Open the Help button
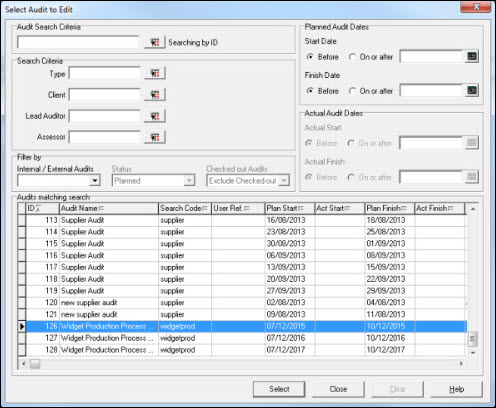Image resolution: width=496 pixels, height=408 pixels. (x=456, y=389)
